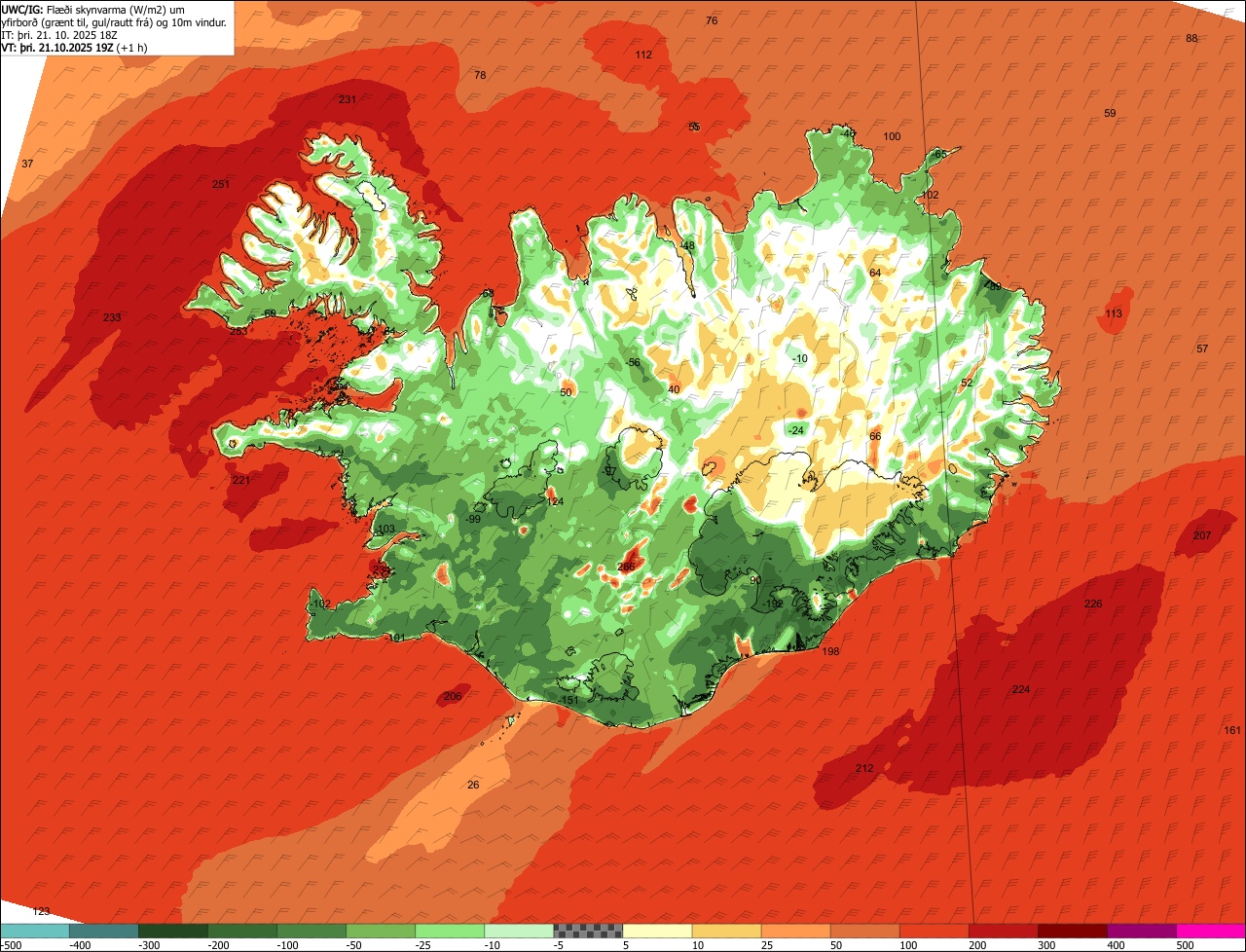Image resolution: width=1246 pixels, height=952 pixels.
Task: Click the red-orange 100 to 200 legend swatch
Action: click(934, 931)
